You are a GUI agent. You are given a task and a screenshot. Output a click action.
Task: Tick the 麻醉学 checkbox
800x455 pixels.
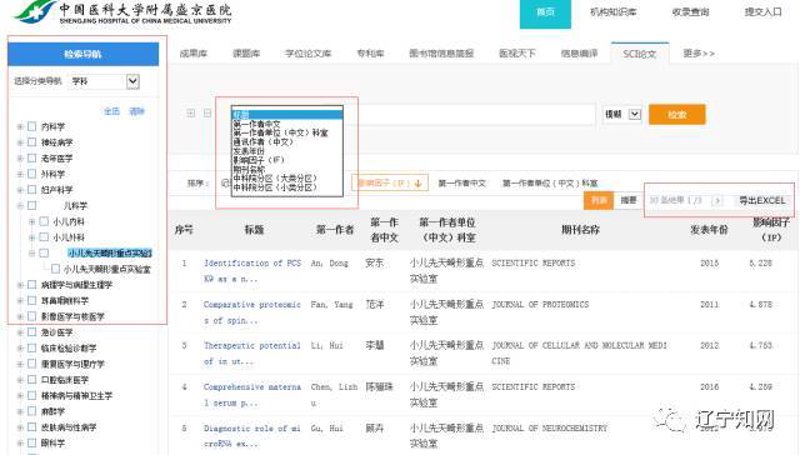tap(32, 411)
